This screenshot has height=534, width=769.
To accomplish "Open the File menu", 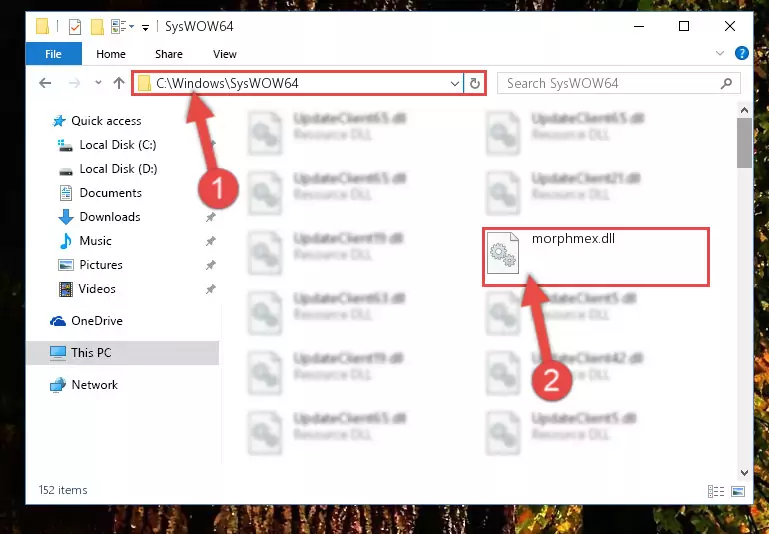I will click(53, 54).
